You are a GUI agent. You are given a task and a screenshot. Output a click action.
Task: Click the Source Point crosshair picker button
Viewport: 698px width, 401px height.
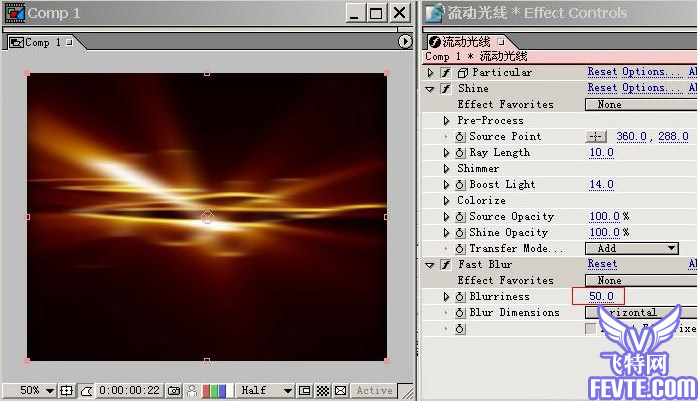pos(596,136)
